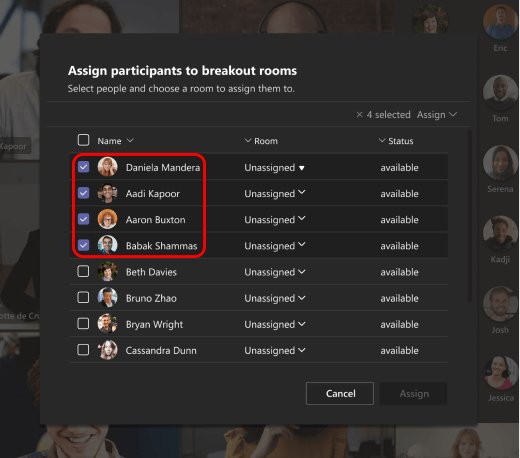Viewport: 520px width, 458px height.
Task: Select the name Bruno Zhao
Action: coord(151,298)
